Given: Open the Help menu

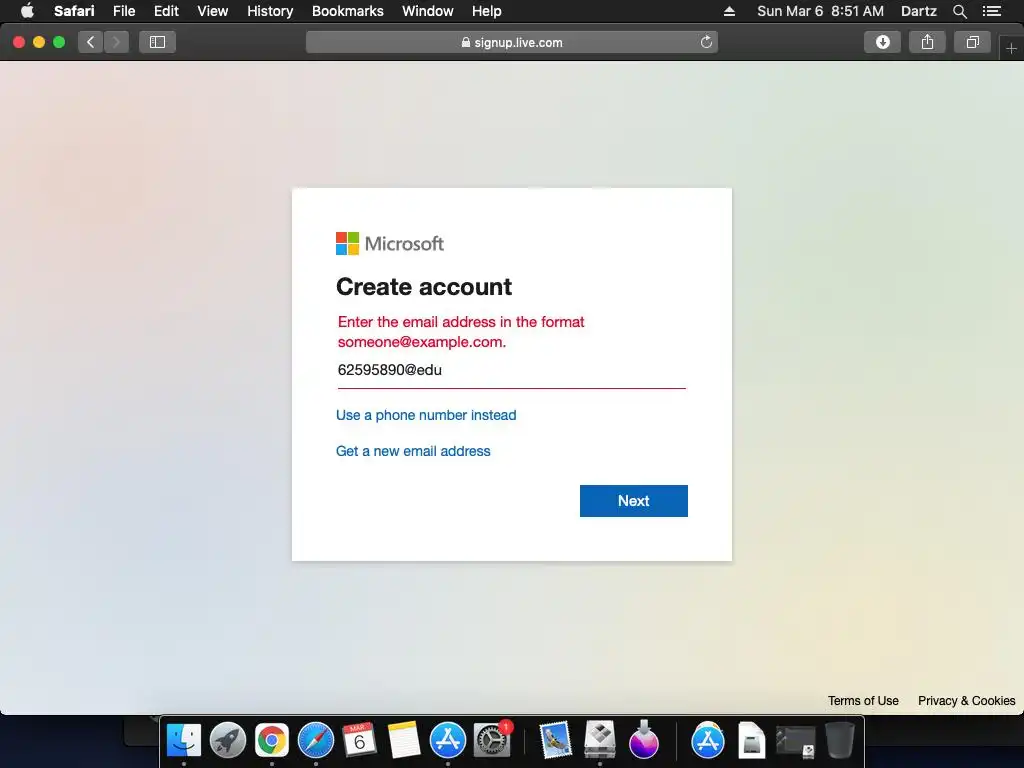Looking at the screenshot, I should point(487,11).
